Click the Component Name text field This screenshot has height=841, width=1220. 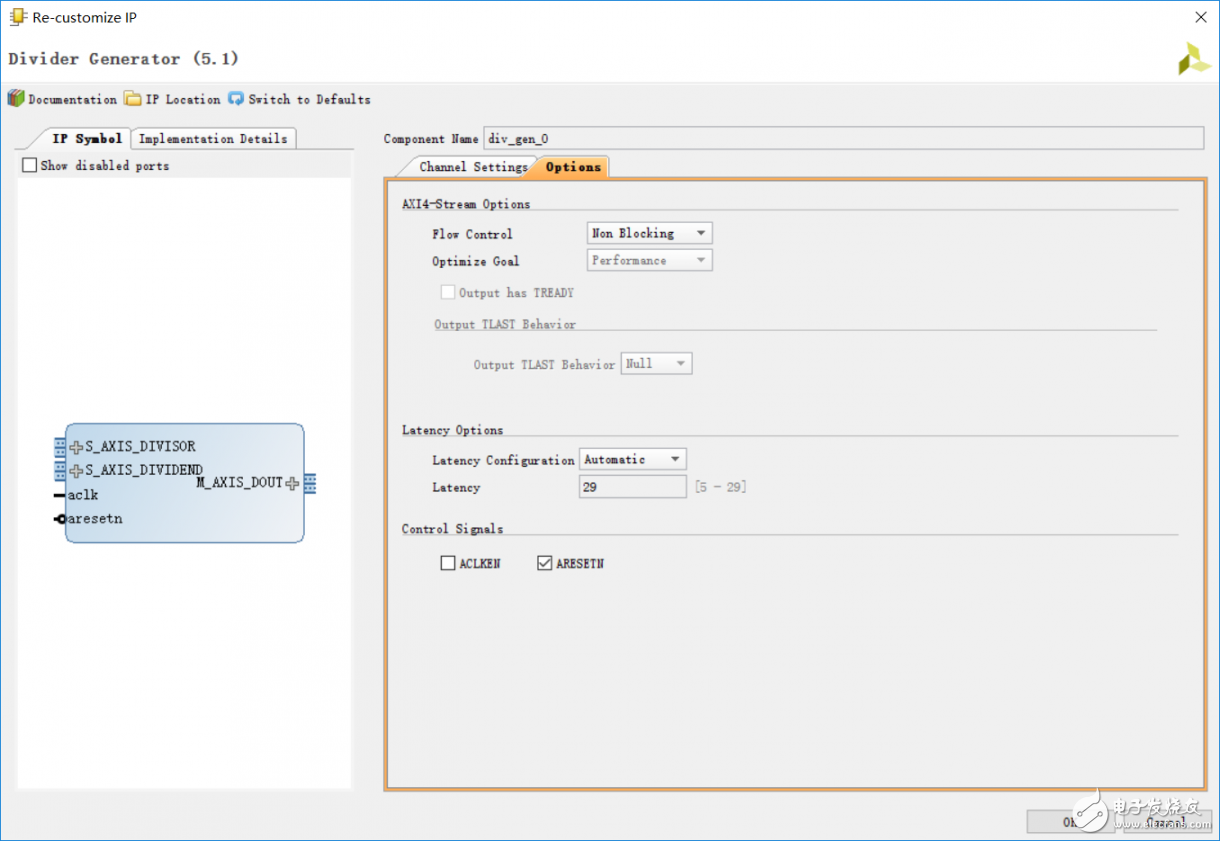coord(843,139)
